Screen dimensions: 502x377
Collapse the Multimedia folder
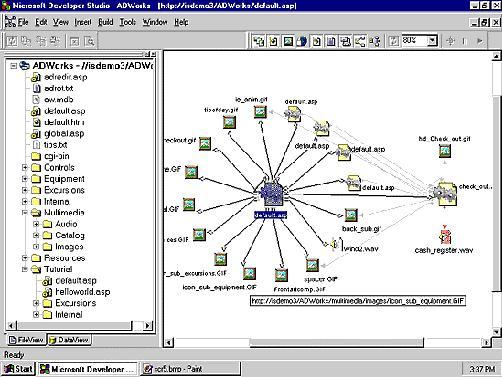point(25,212)
